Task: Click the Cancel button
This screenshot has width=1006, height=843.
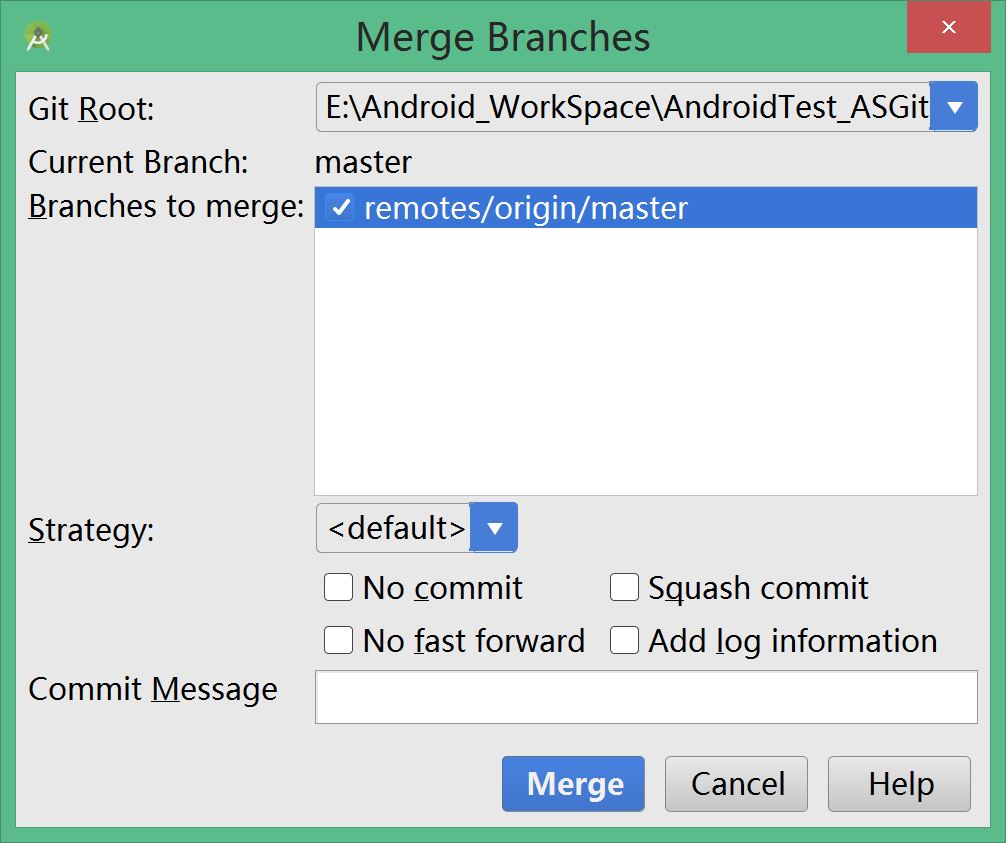Action: (737, 784)
